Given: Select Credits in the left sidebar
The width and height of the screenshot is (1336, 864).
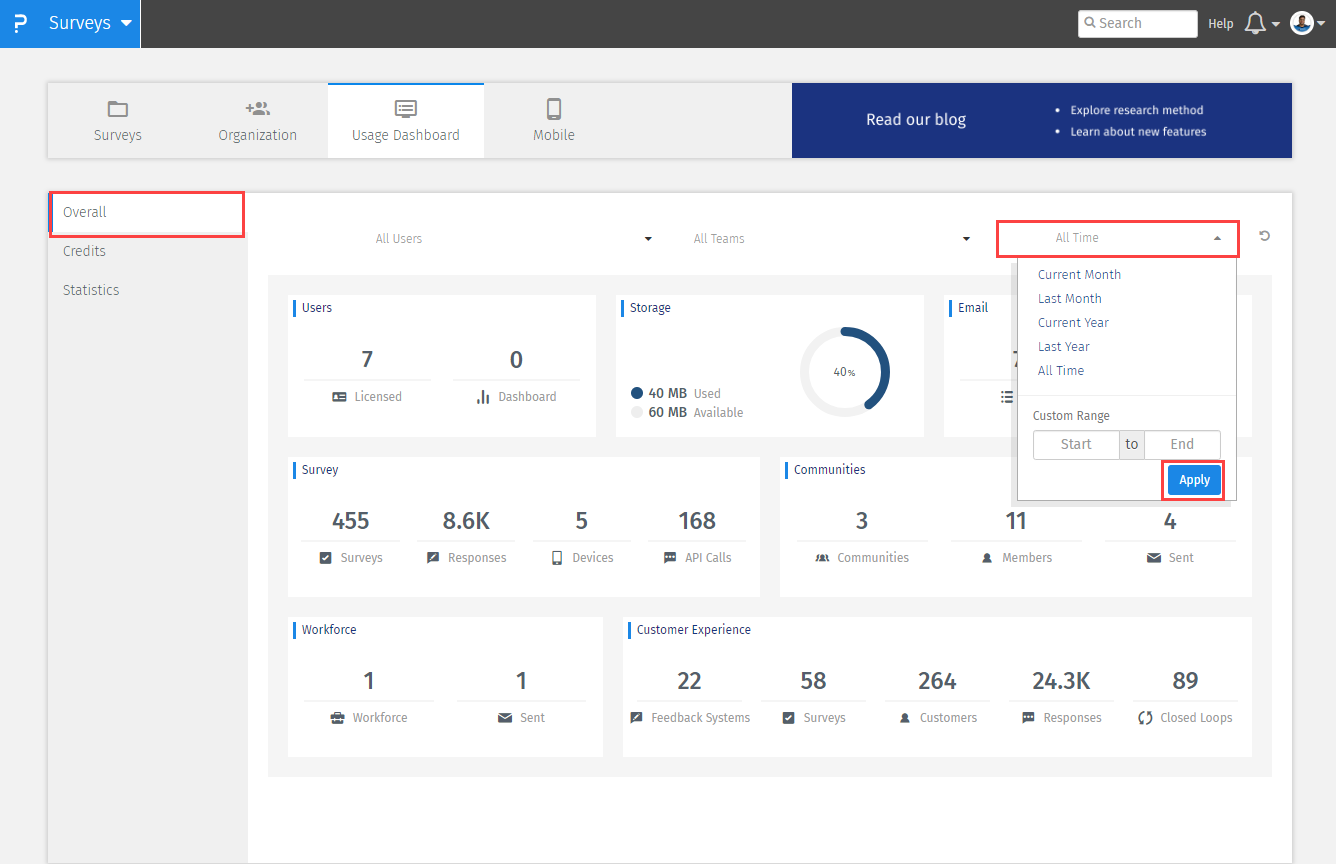Looking at the screenshot, I should (x=84, y=251).
